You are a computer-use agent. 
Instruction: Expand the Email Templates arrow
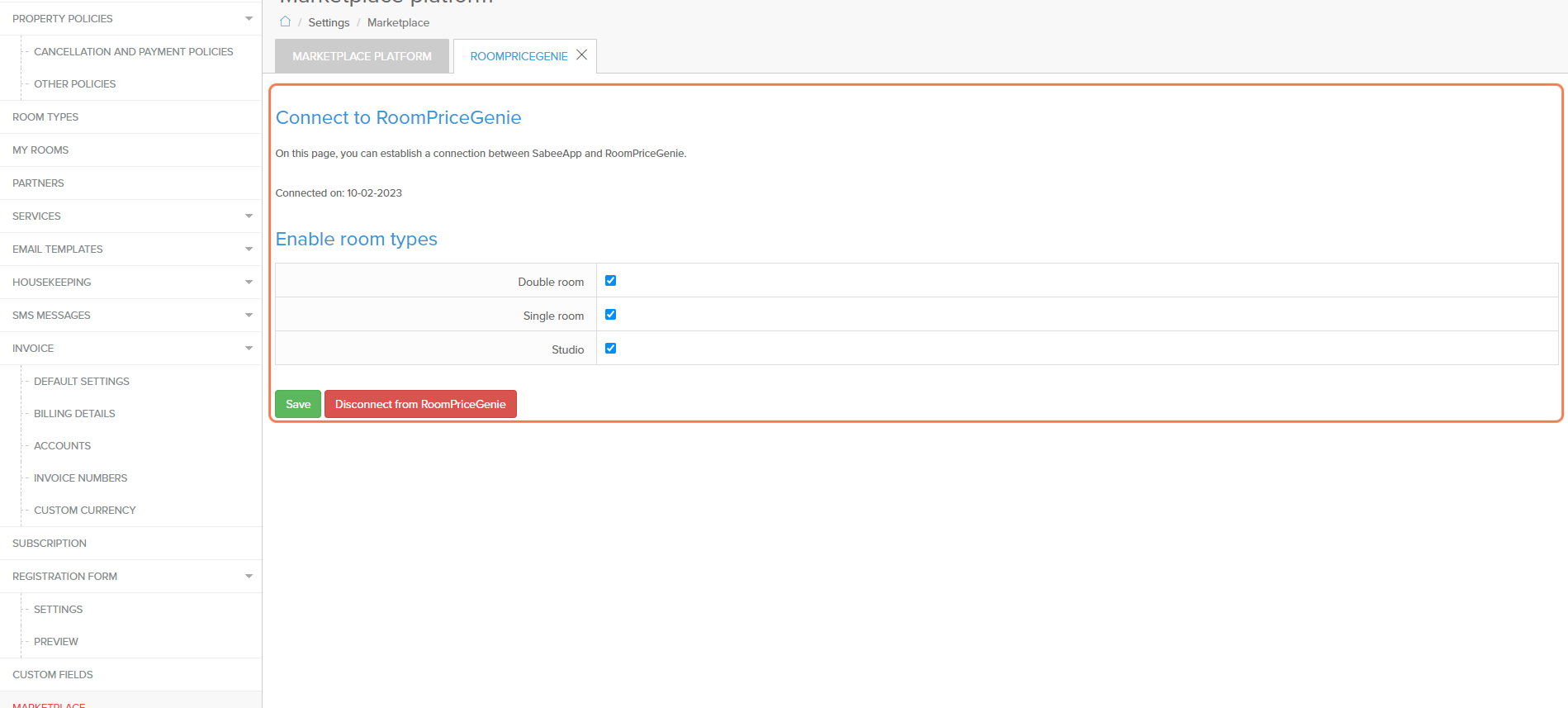(249, 249)
